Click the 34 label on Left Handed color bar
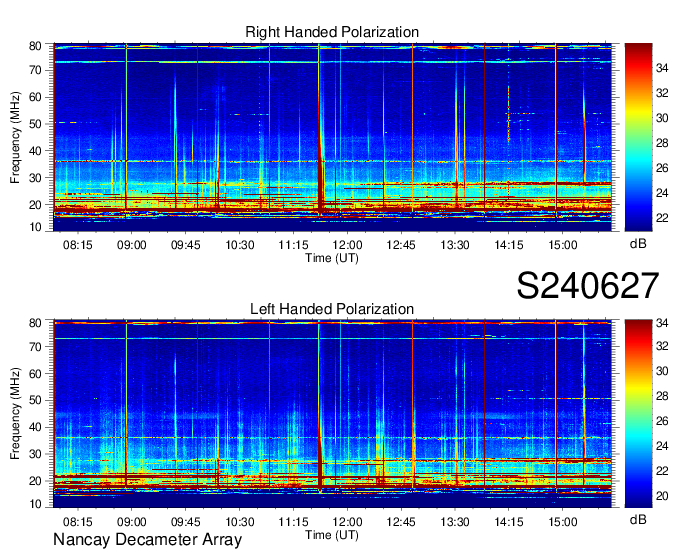This screenshot has width=680, height=552. point(662,323)
